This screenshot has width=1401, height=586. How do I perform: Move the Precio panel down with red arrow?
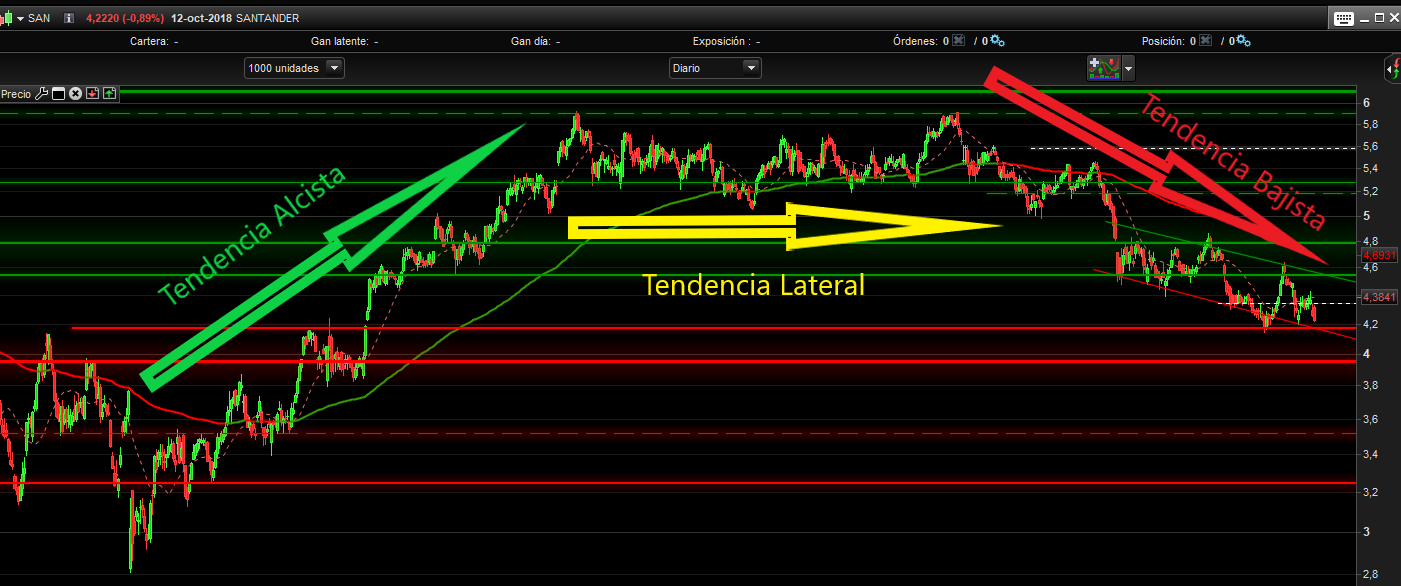click(x=92, y=94)
